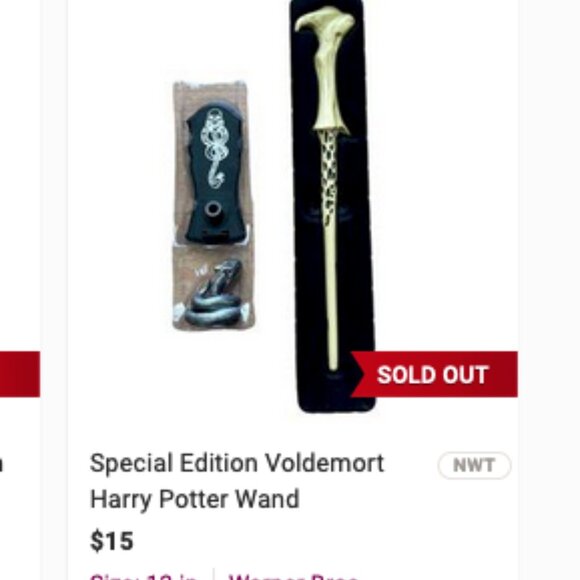Click the partially visible listing card at left

coord(20,290)
